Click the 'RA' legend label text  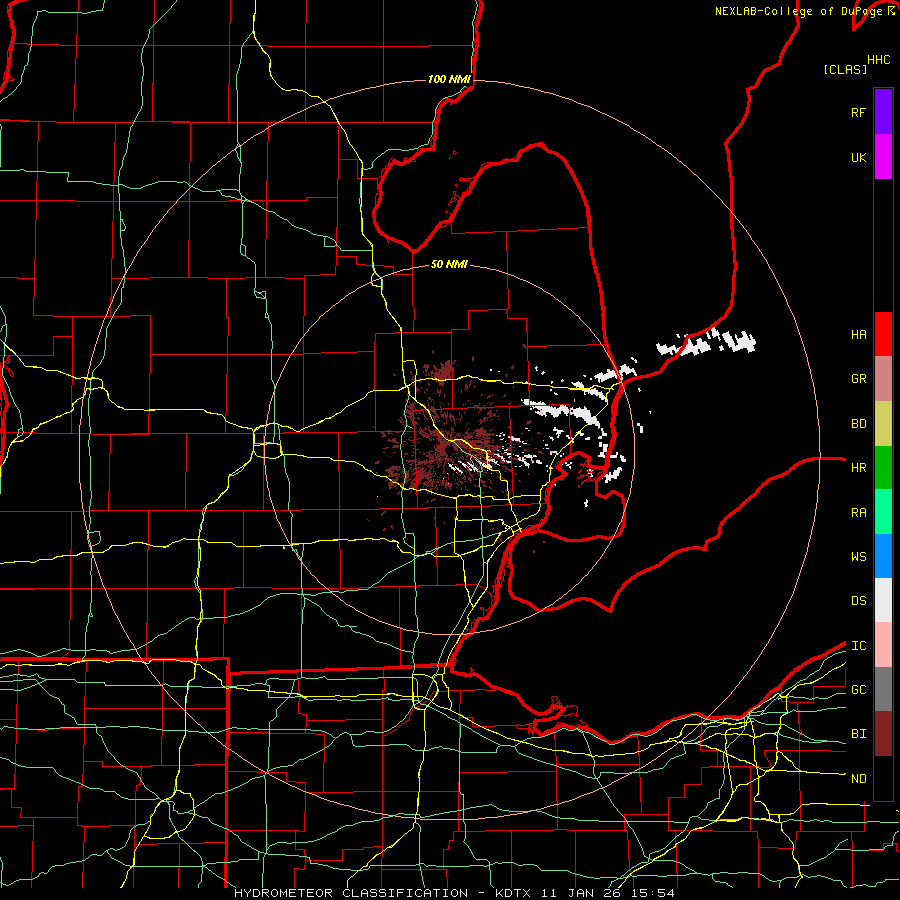coord(858,513)
